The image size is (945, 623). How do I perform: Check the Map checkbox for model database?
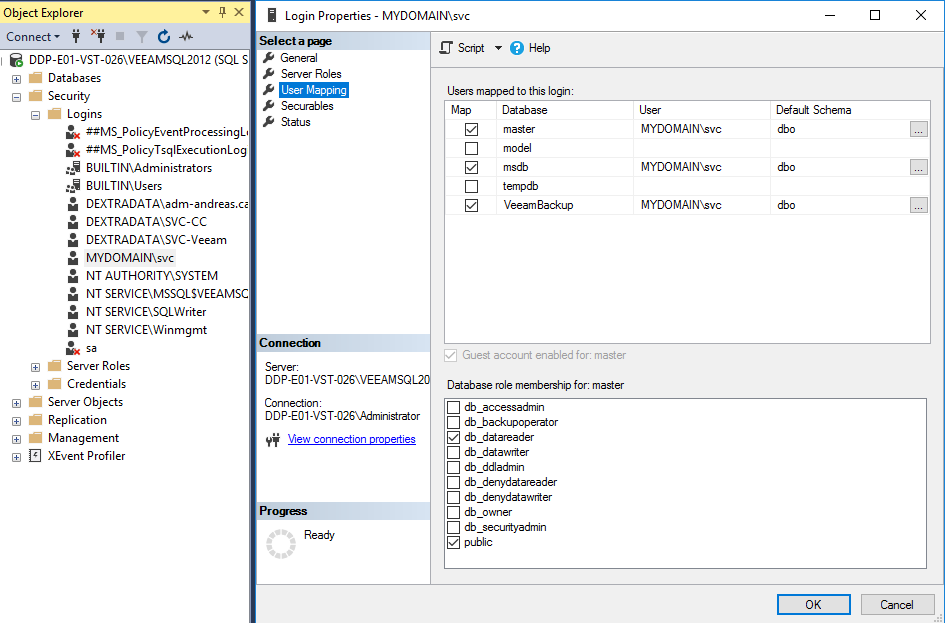(471, 148)
